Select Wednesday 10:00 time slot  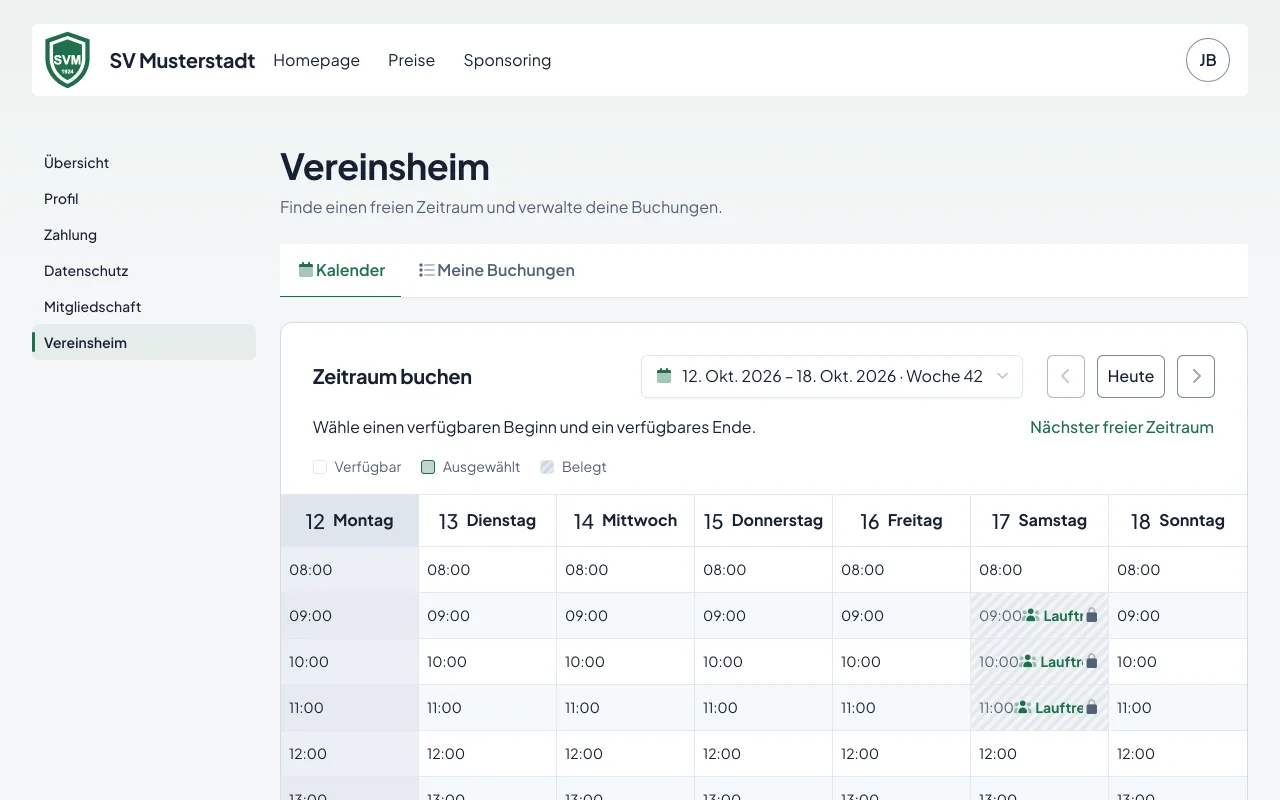coord(626,662)
